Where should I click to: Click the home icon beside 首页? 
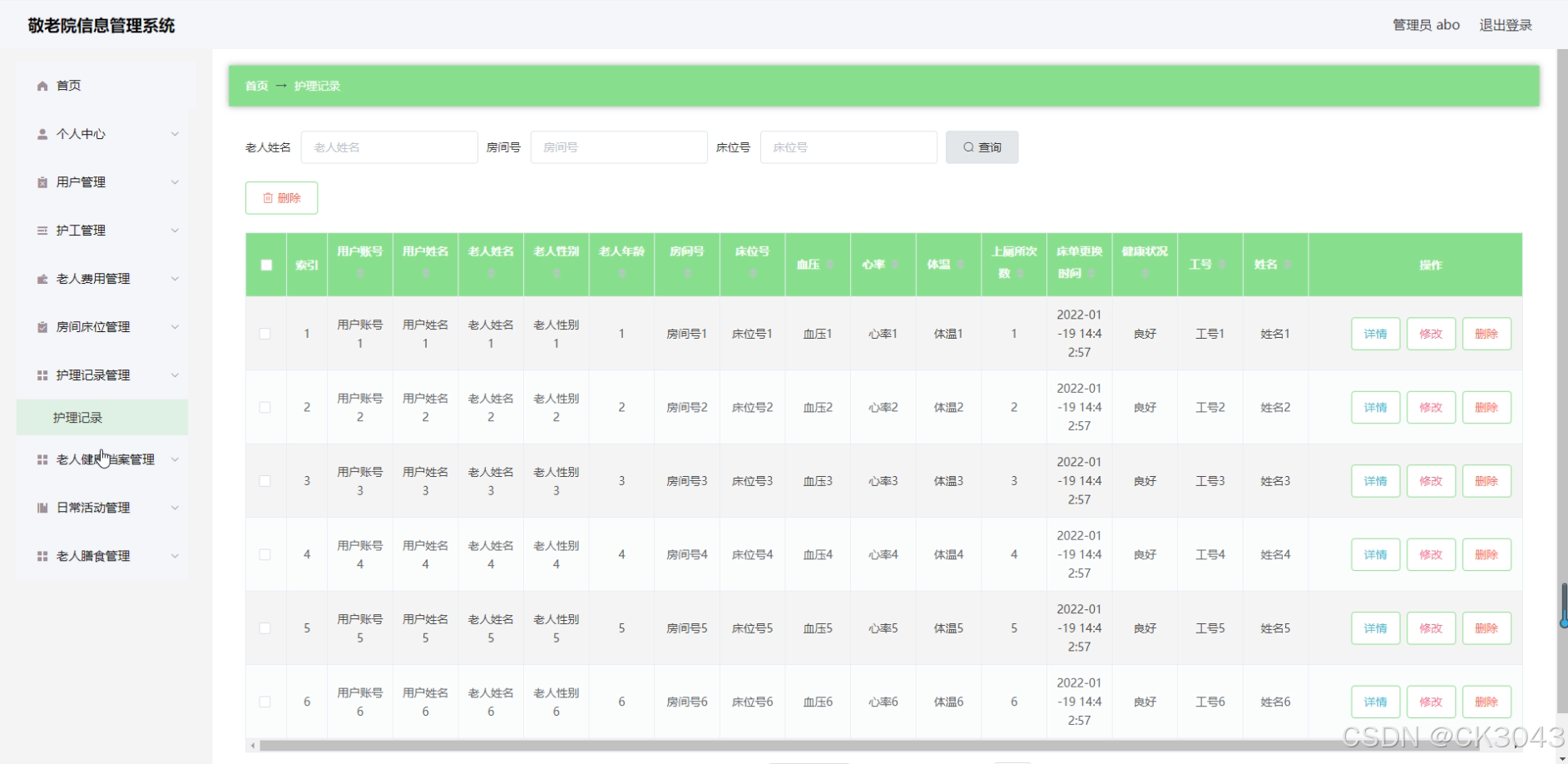pos(42,86)
